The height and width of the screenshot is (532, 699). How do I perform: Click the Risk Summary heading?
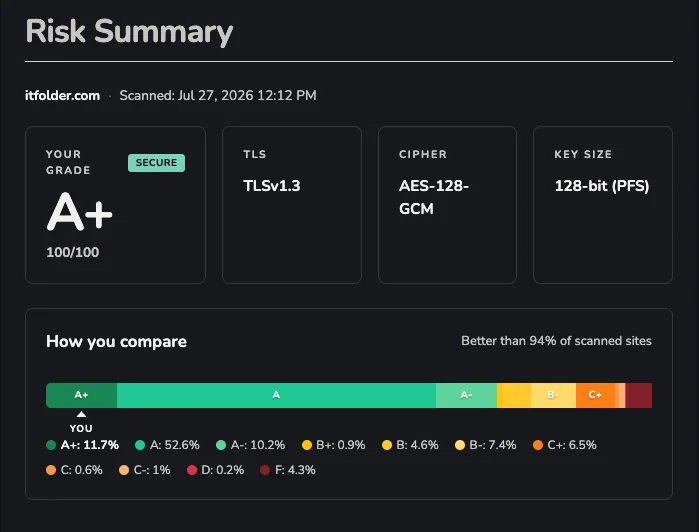(x=129, y=32)
